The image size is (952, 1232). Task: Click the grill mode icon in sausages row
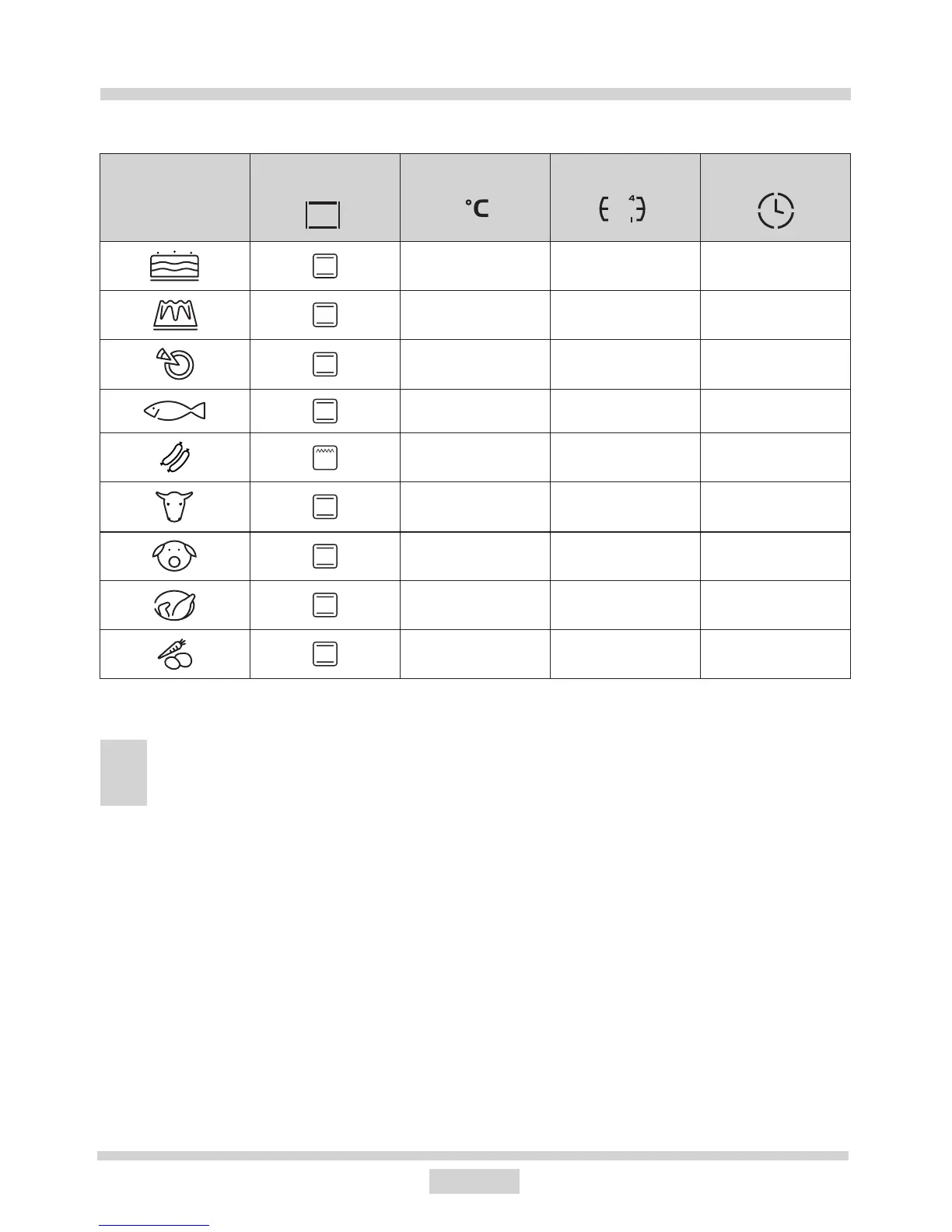[325, 457]
